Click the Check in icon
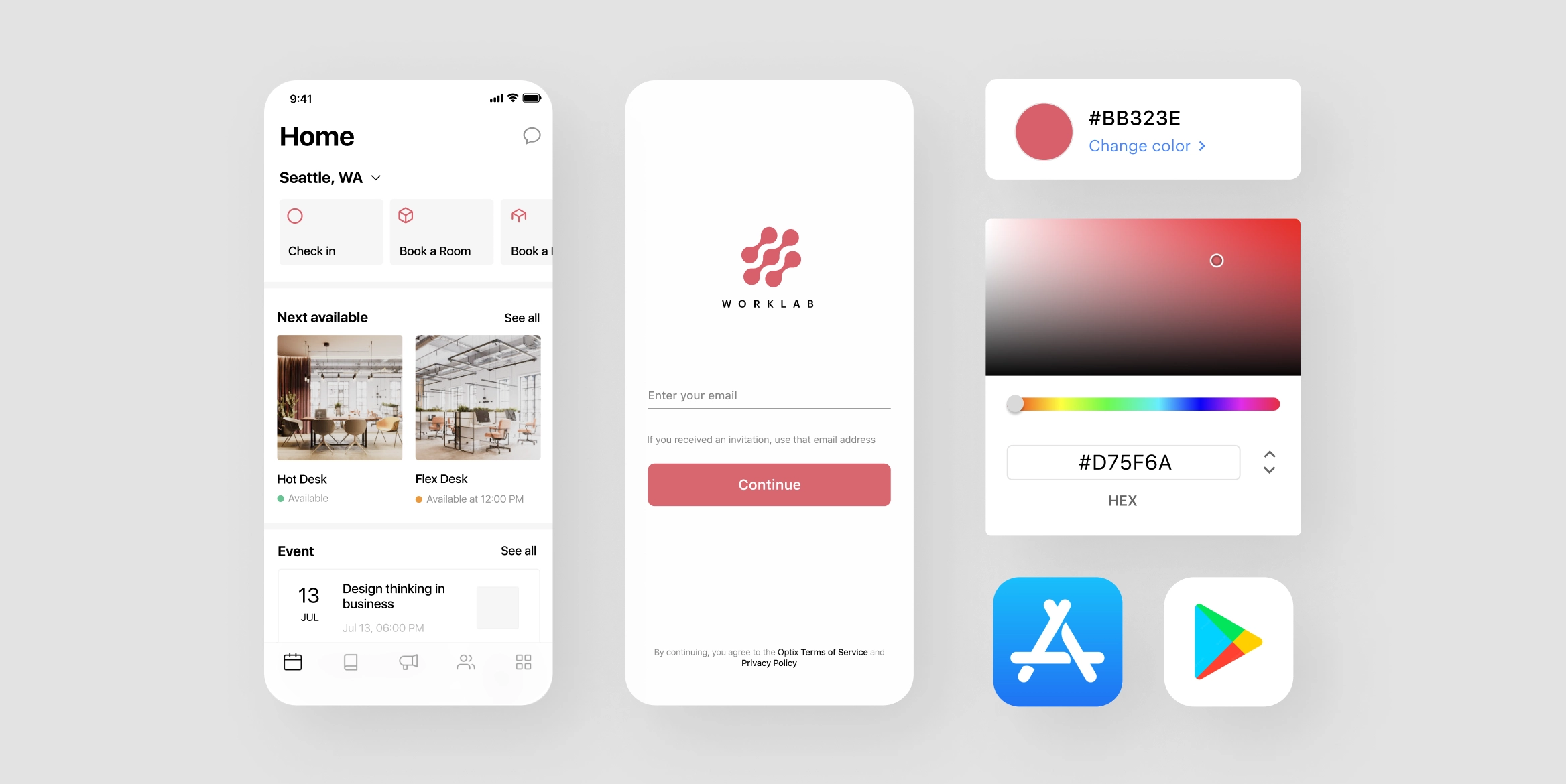This screenshot has width=1566, height=784. click(x=296, y=216)
